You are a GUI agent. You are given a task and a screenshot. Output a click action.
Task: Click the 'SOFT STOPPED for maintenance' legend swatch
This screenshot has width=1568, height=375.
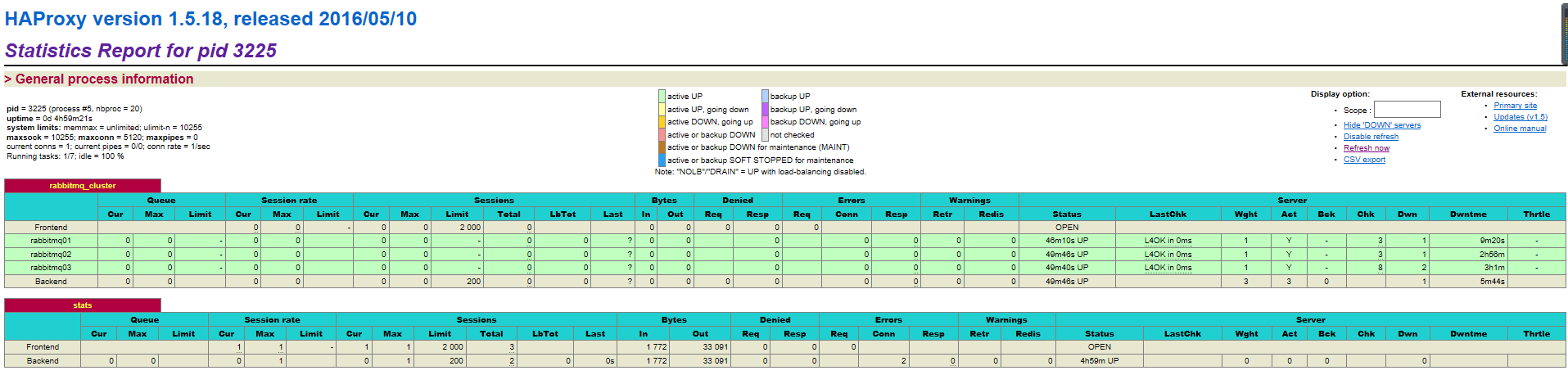[662, 160]
